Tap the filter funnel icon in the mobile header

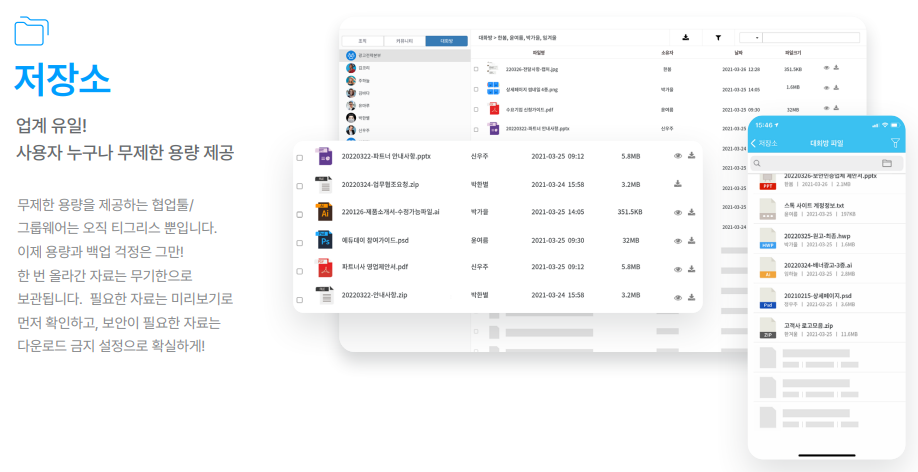pos(895,143)
